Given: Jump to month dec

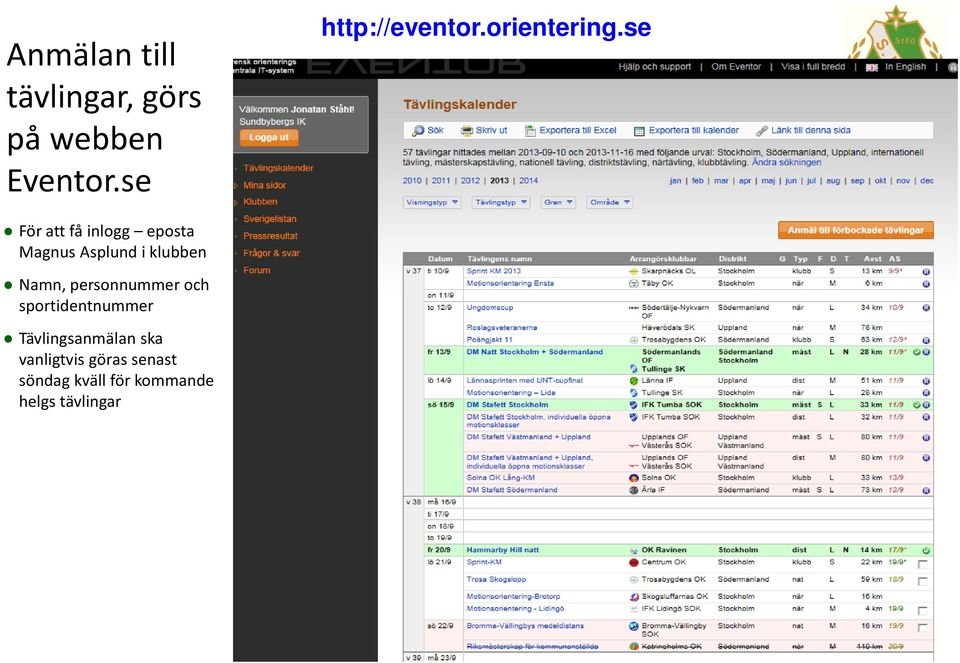Looking at the screenshot, I should (927, 181).
